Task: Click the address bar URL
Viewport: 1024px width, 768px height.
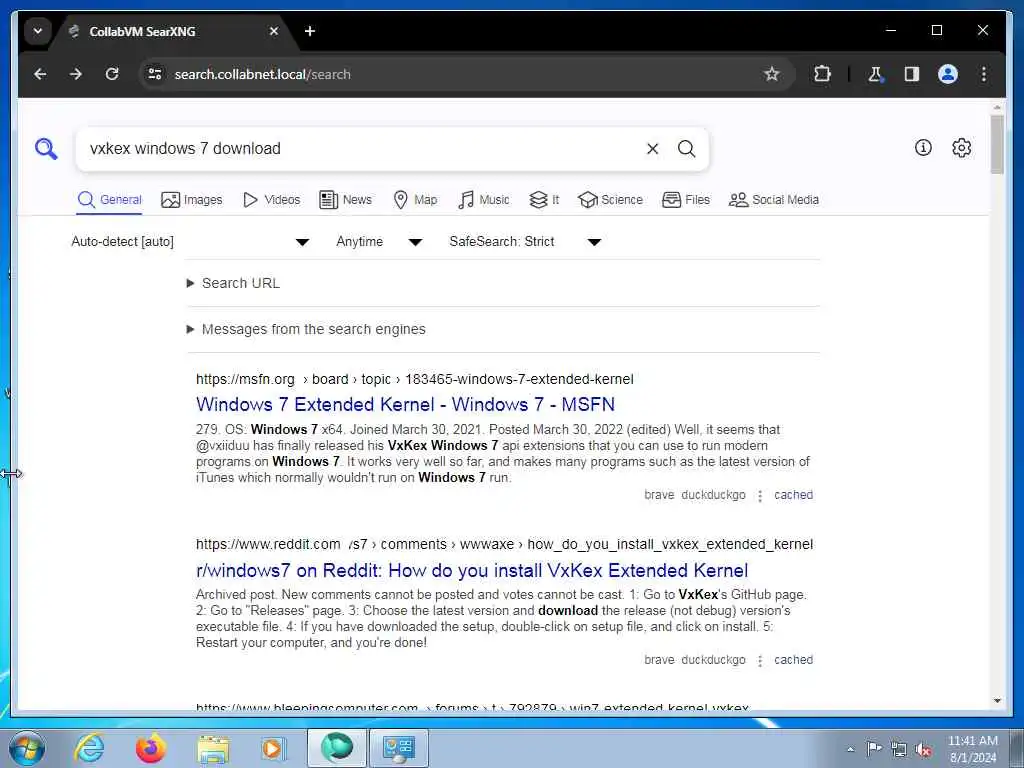Action: [263, 74]
